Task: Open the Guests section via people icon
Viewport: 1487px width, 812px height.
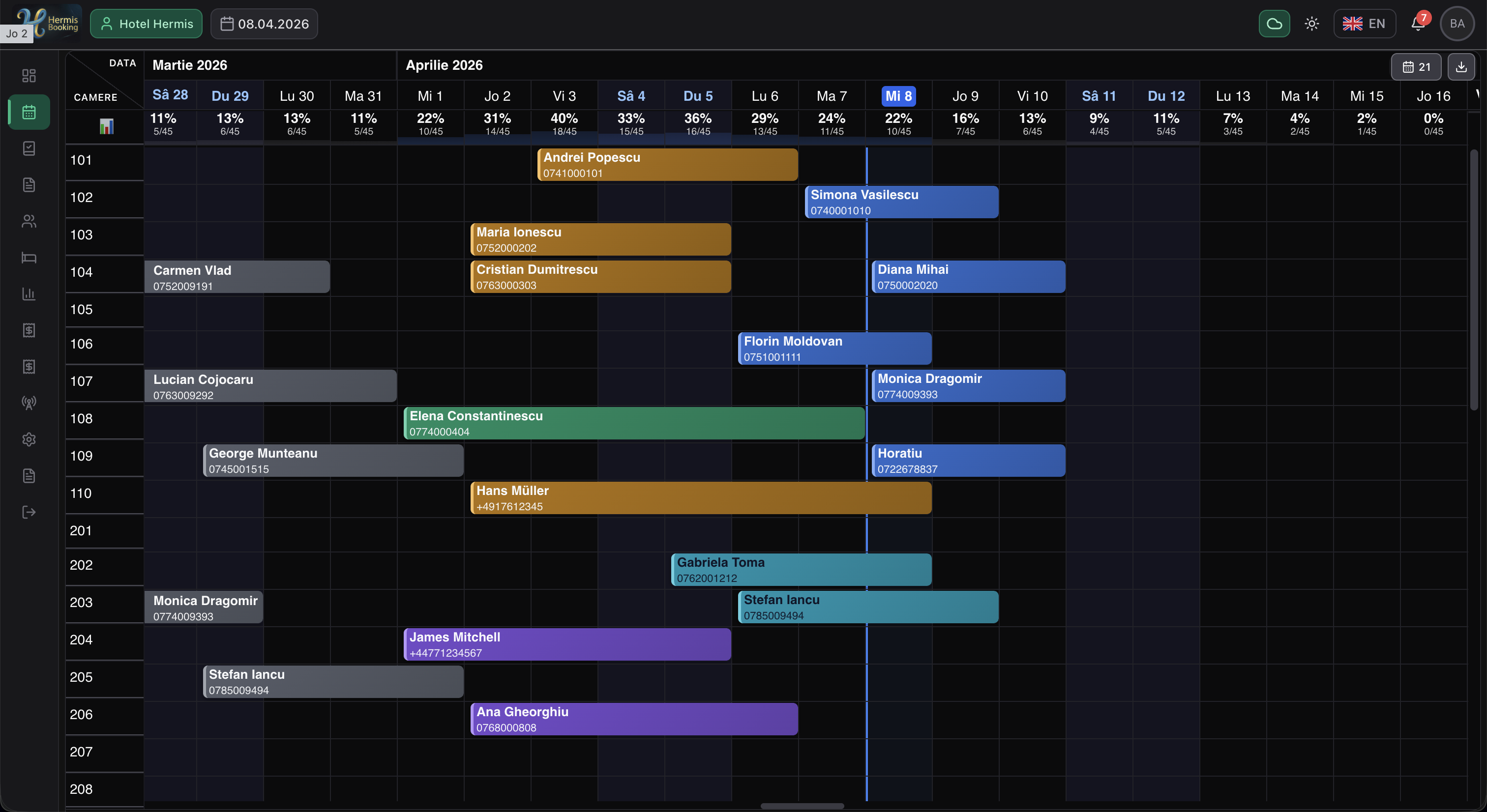Action: click(x=29, y=221)
